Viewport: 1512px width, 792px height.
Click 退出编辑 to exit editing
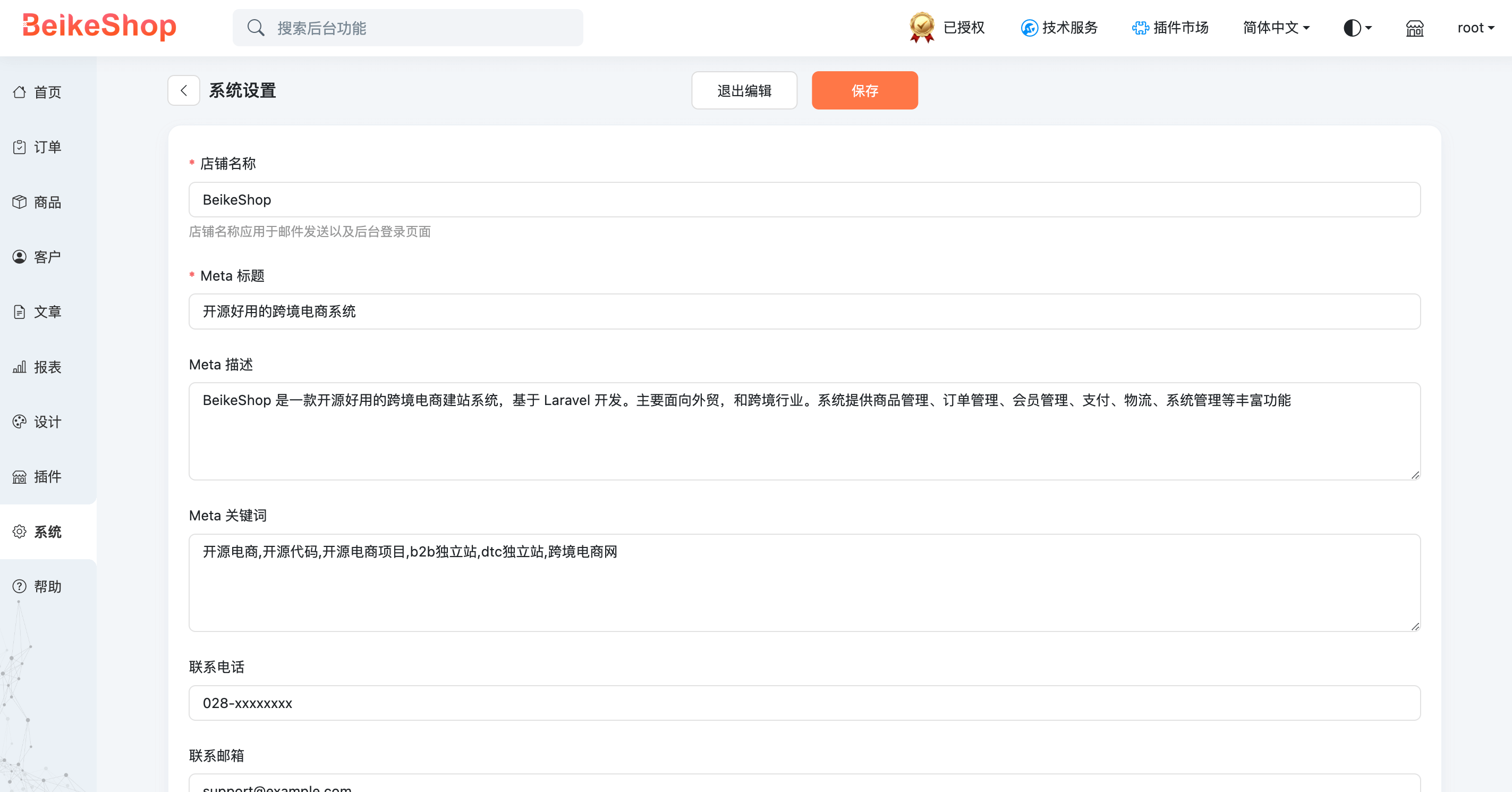[744, 90]
